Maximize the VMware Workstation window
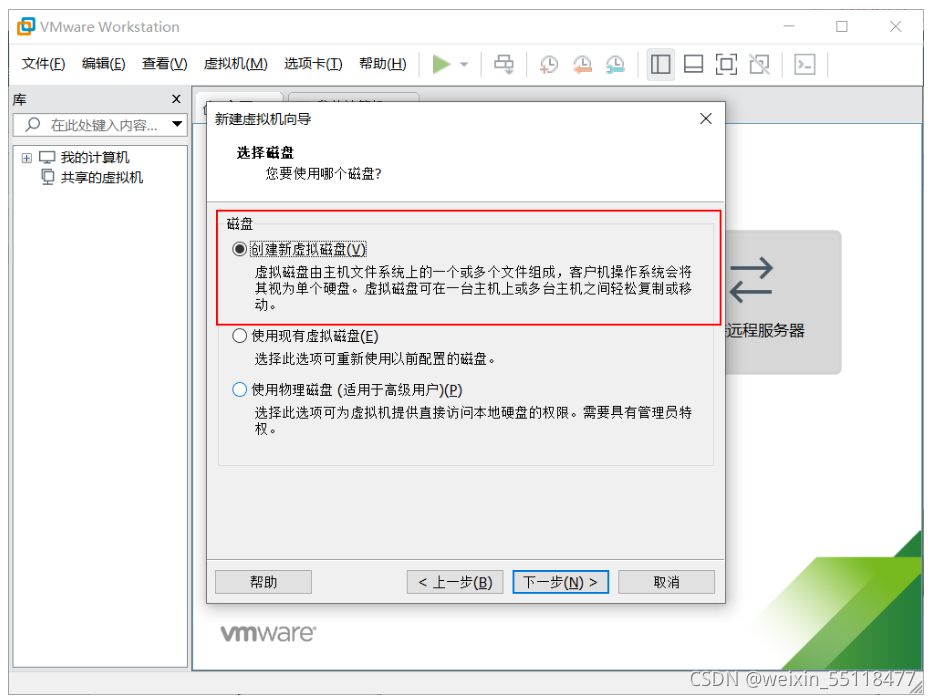The width and height of the screenshot is (931, 699). (841, 27)
